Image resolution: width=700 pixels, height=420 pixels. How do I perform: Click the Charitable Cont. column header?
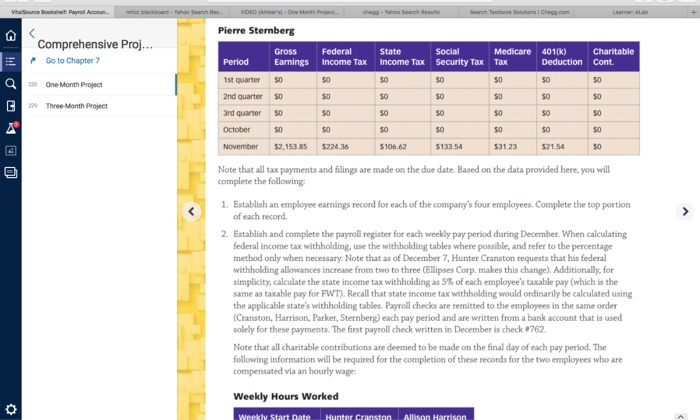(x=613, y=57)
